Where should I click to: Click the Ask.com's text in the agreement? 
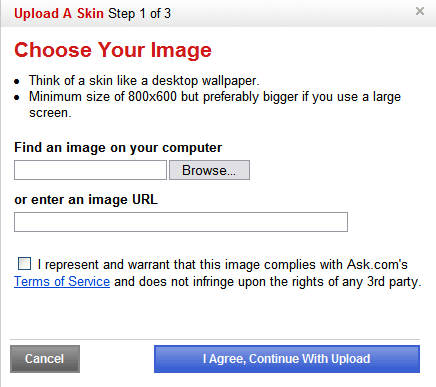pyautogui.click(x=377, y=265)
